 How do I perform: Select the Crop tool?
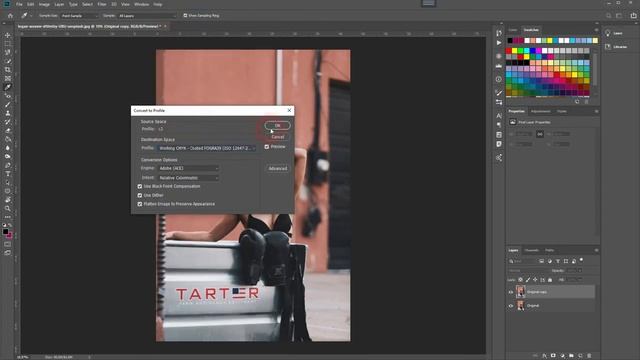point(7,70)
